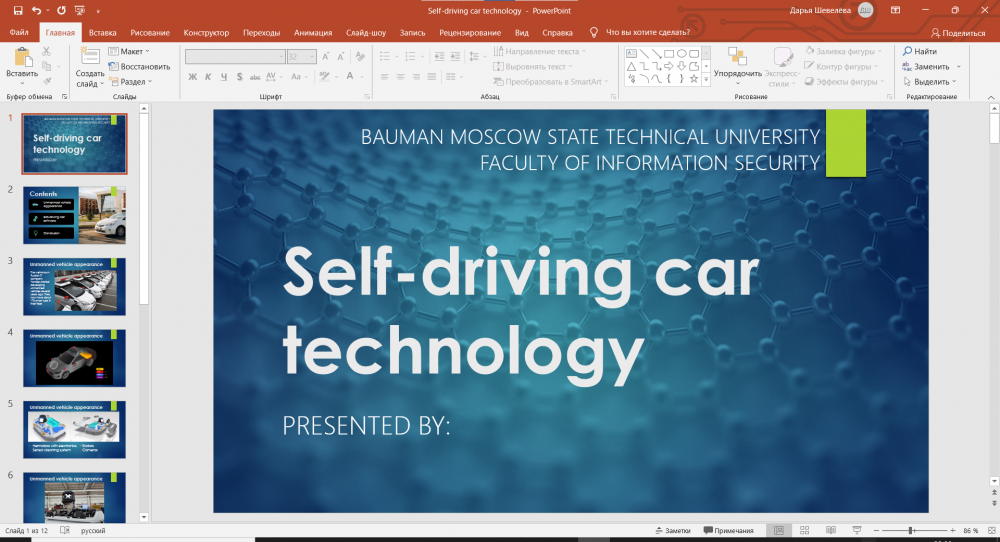Toggle justify text alignment
This screenshot has width=1000, height=542.
(x=432, y=77)
